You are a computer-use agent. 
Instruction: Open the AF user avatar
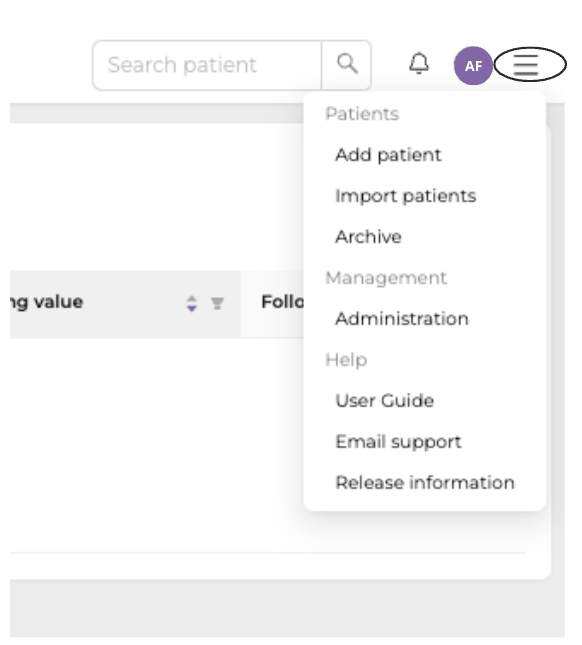pos(473,65)
